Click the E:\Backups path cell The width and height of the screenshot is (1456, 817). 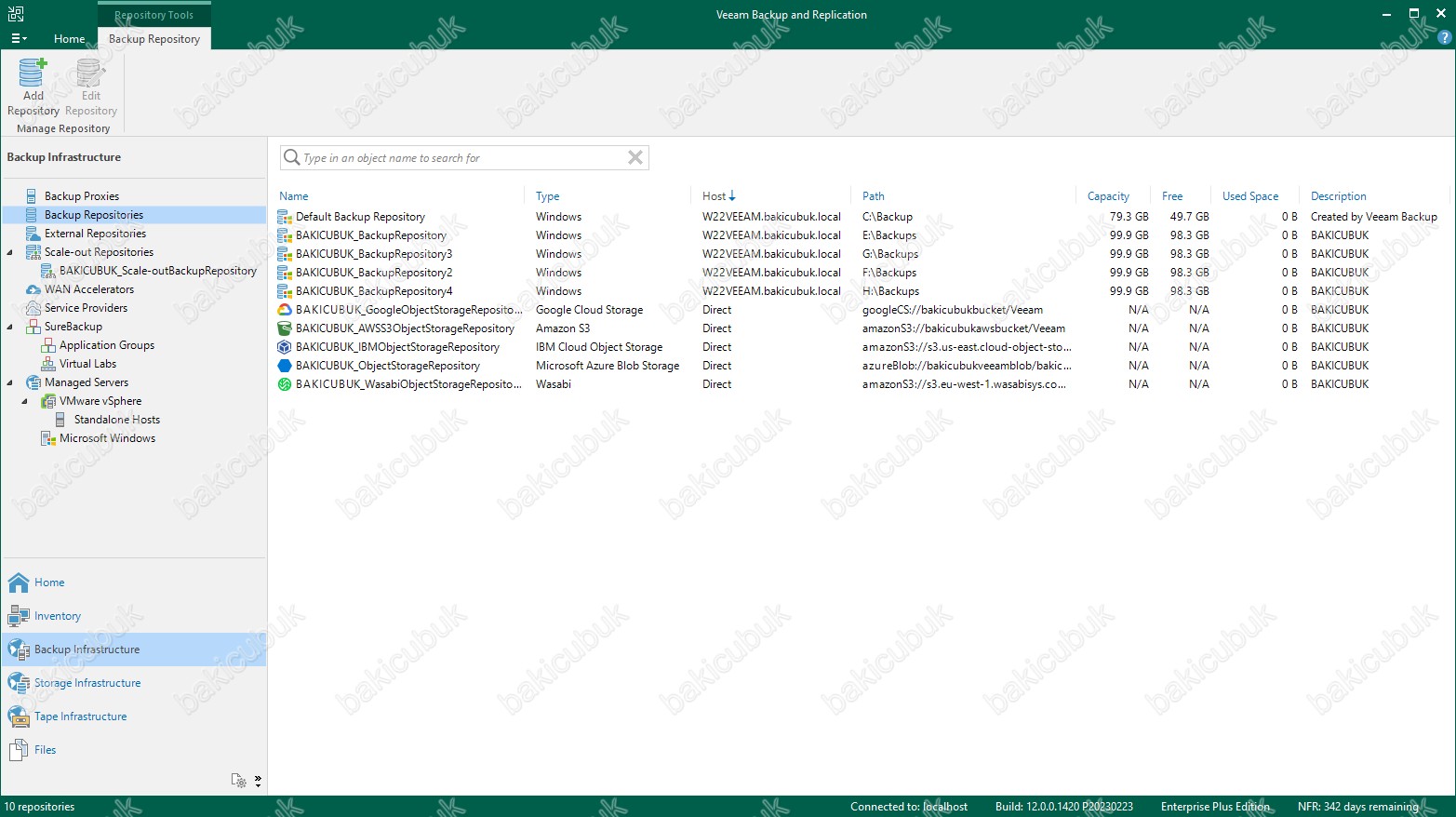click(x=889, y=235)
